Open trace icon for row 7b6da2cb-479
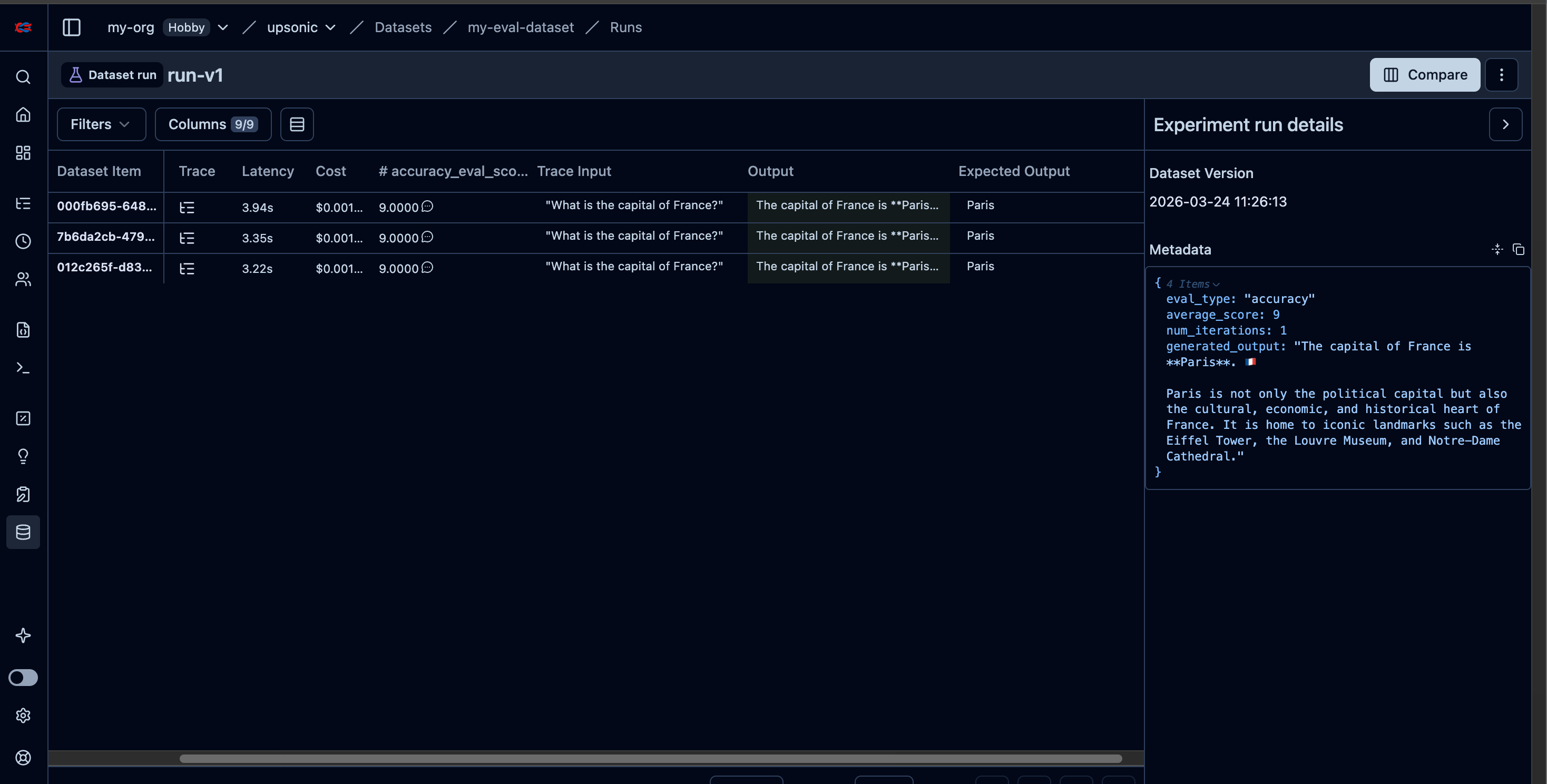The width and height of the screenshot is (1547, 784). [x=187, y=238]
